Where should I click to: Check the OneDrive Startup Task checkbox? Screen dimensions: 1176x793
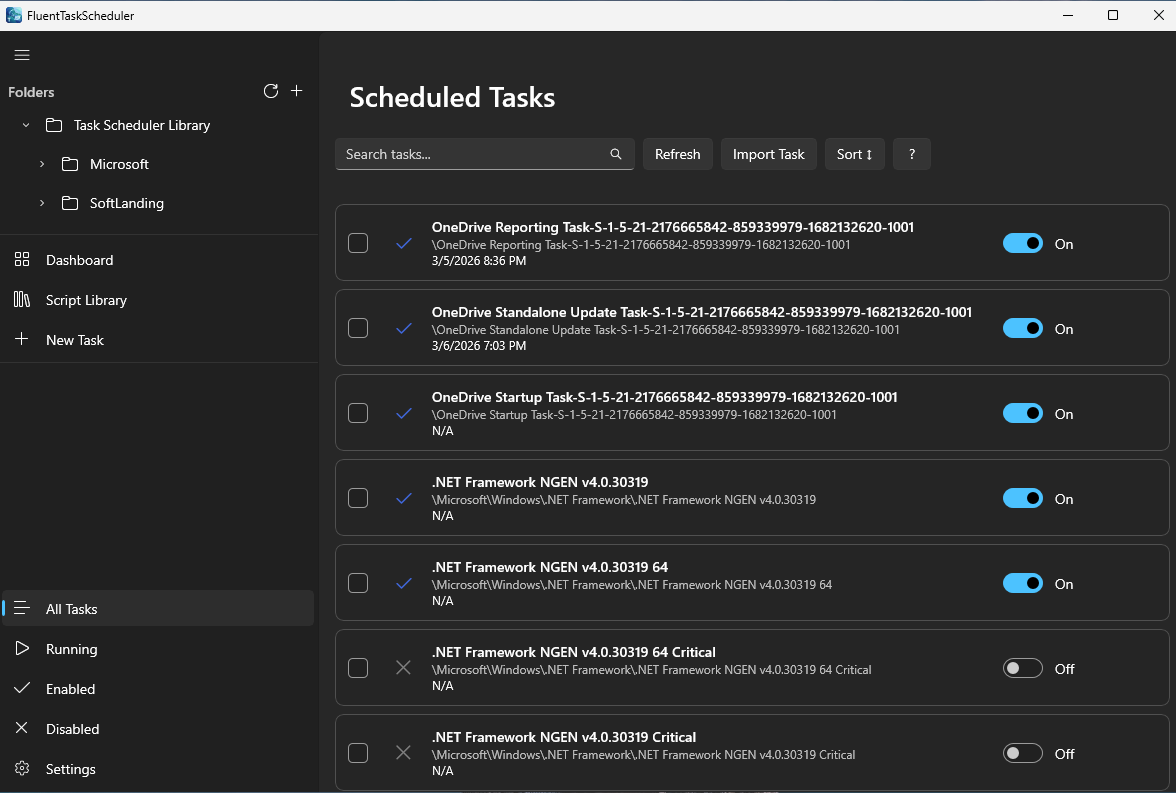point(358,413)
